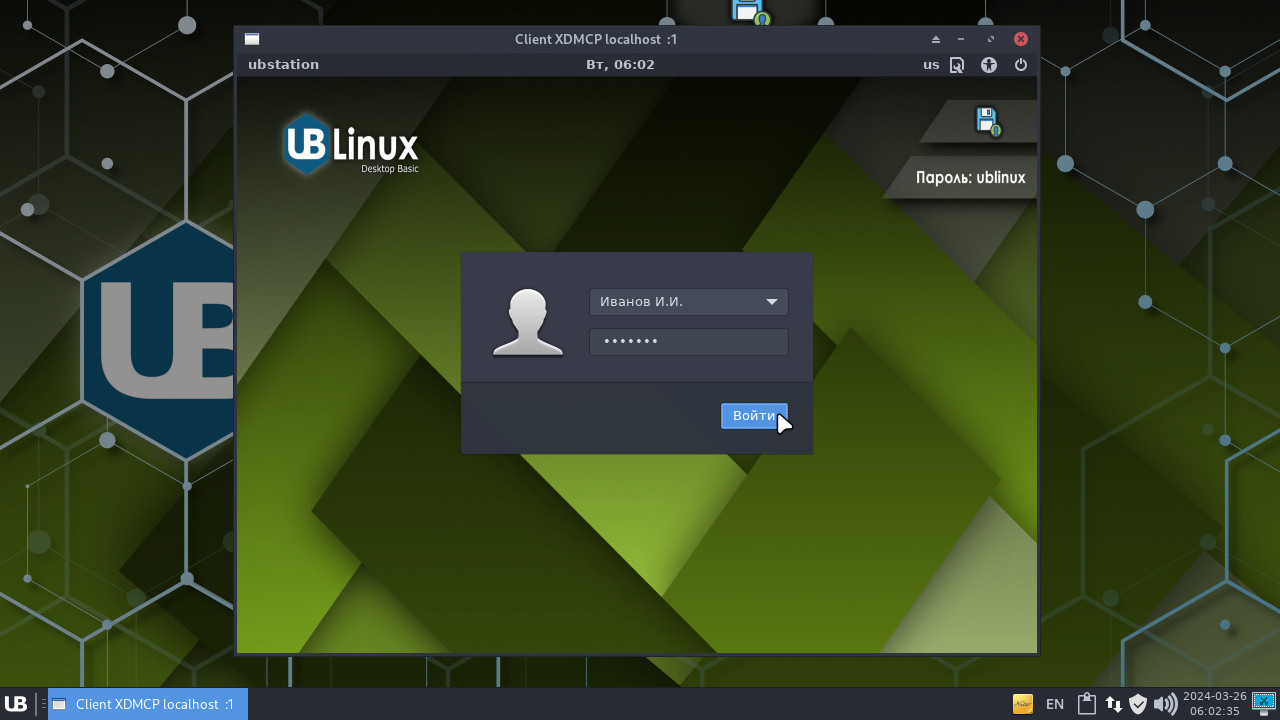Maximize the Client XDMCP window

991,39
